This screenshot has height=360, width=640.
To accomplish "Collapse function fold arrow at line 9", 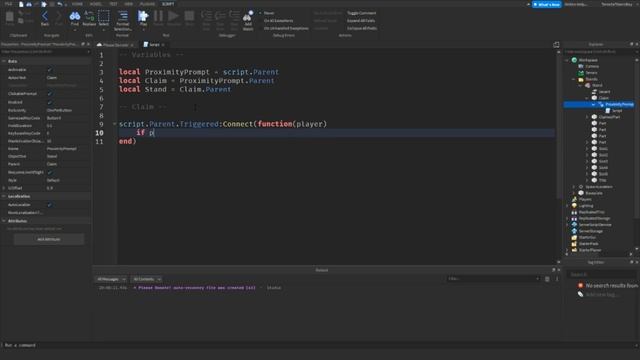I will [115, 124].
